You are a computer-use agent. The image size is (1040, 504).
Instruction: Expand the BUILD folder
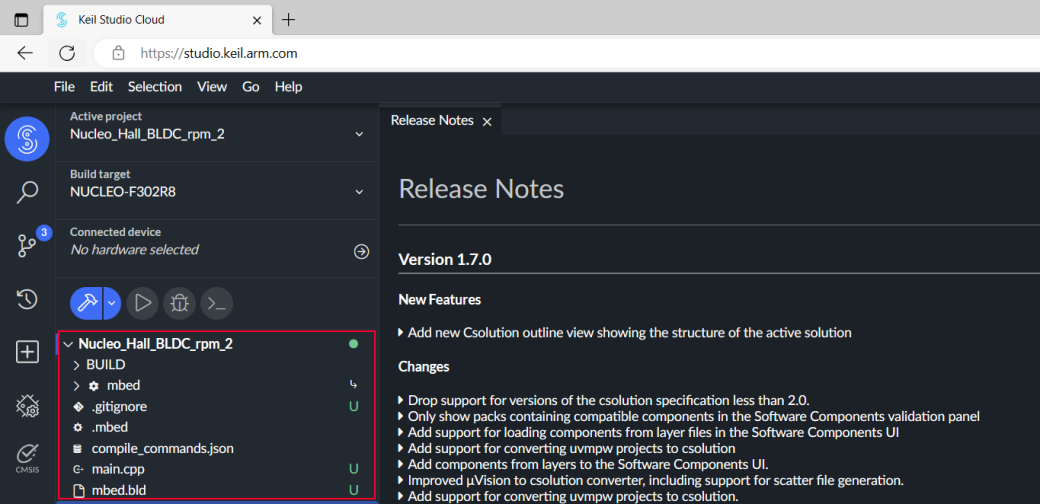tap(105, 365)
